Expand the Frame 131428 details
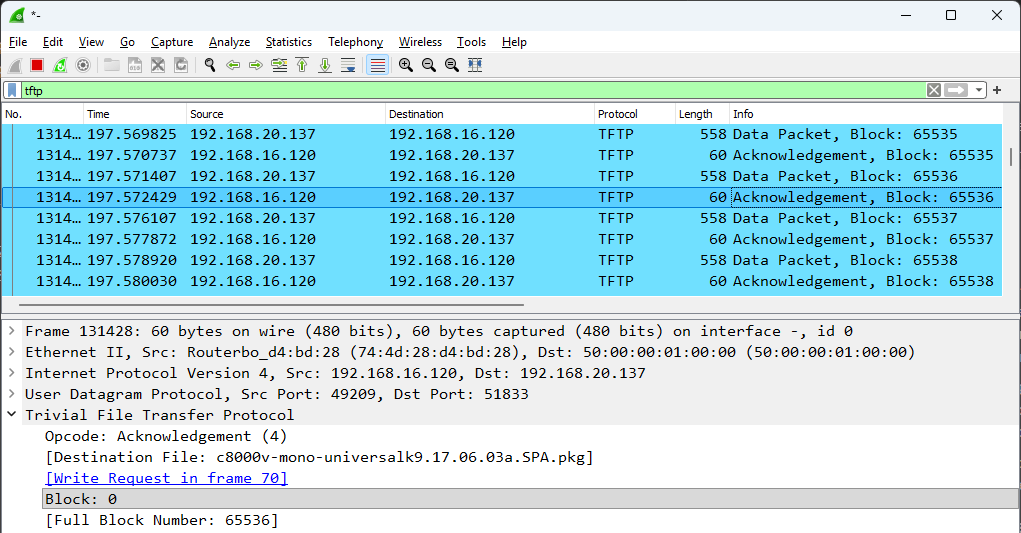The image size is (1021, 533). (12, 331)
